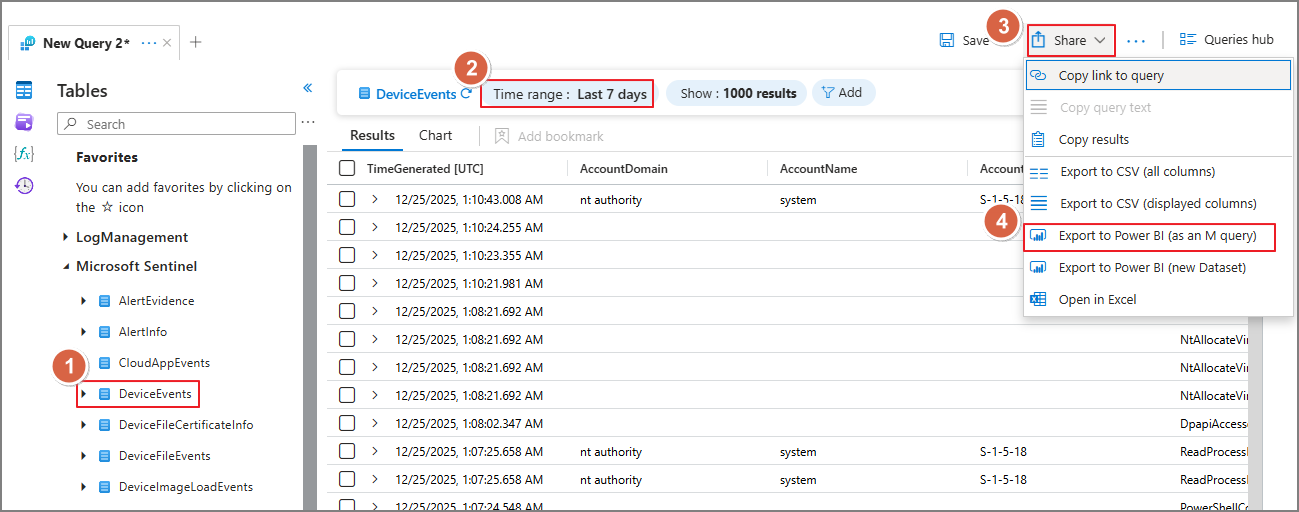Expand the DeviceEvents table arrow

[x=84, y=394]
